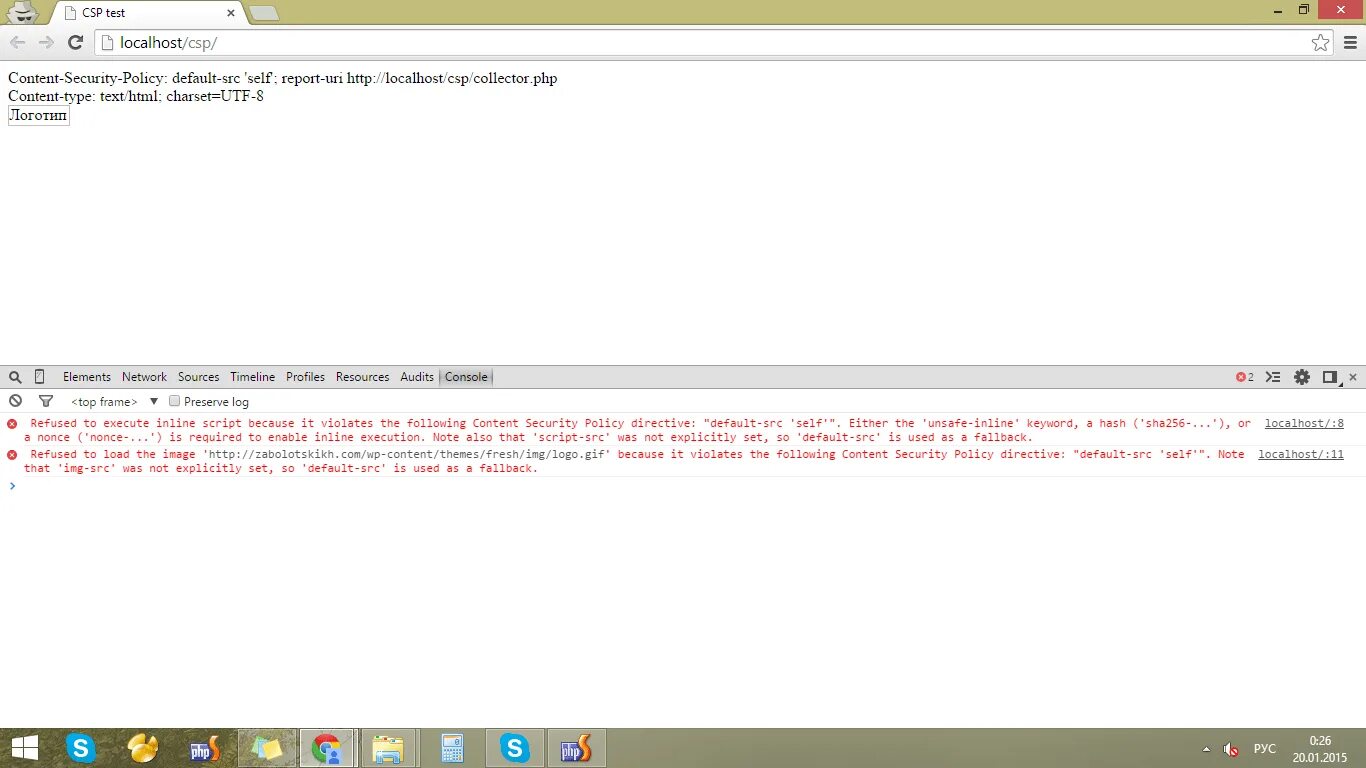Select the Console panel tab
This screenshot has height=768, width=1366.
[x=466, y=377]
